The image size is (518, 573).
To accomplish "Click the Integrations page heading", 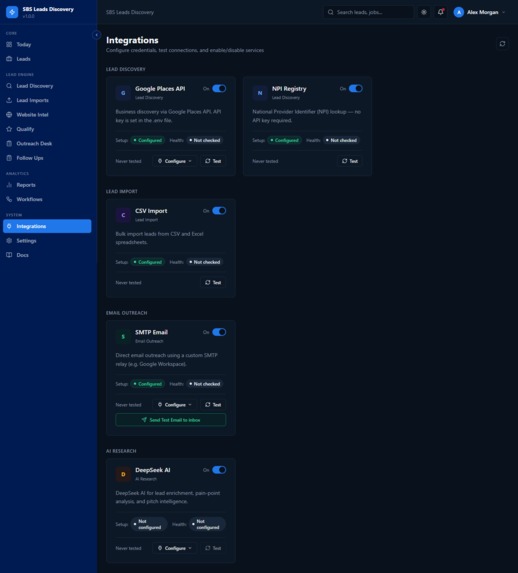I will 132,40.
